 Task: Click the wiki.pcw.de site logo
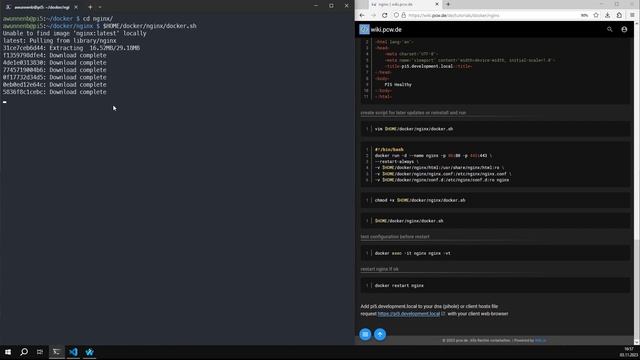click(x=364, y=29)
